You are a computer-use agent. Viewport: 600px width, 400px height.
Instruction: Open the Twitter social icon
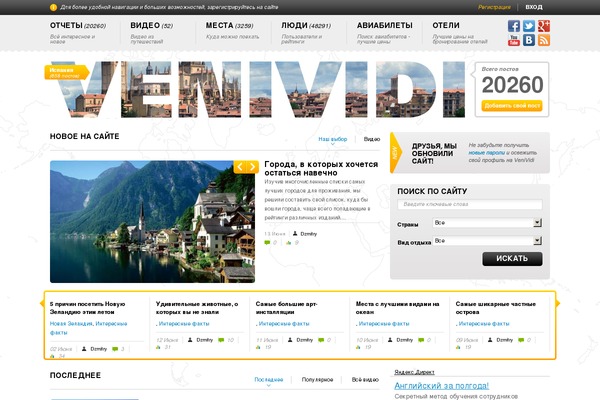(x=529, y=26)
